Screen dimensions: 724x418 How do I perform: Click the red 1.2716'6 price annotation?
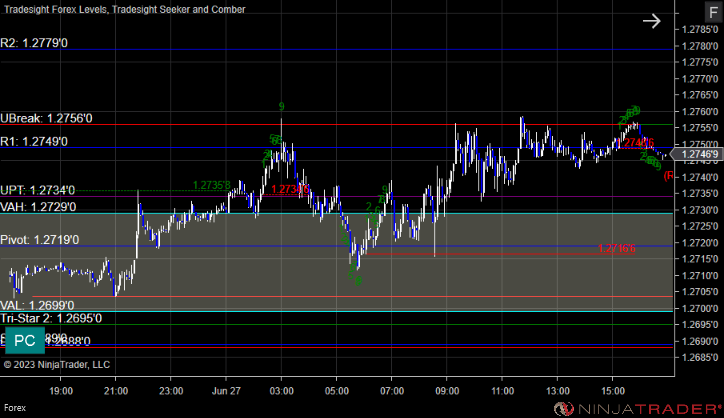pos(616,248)
